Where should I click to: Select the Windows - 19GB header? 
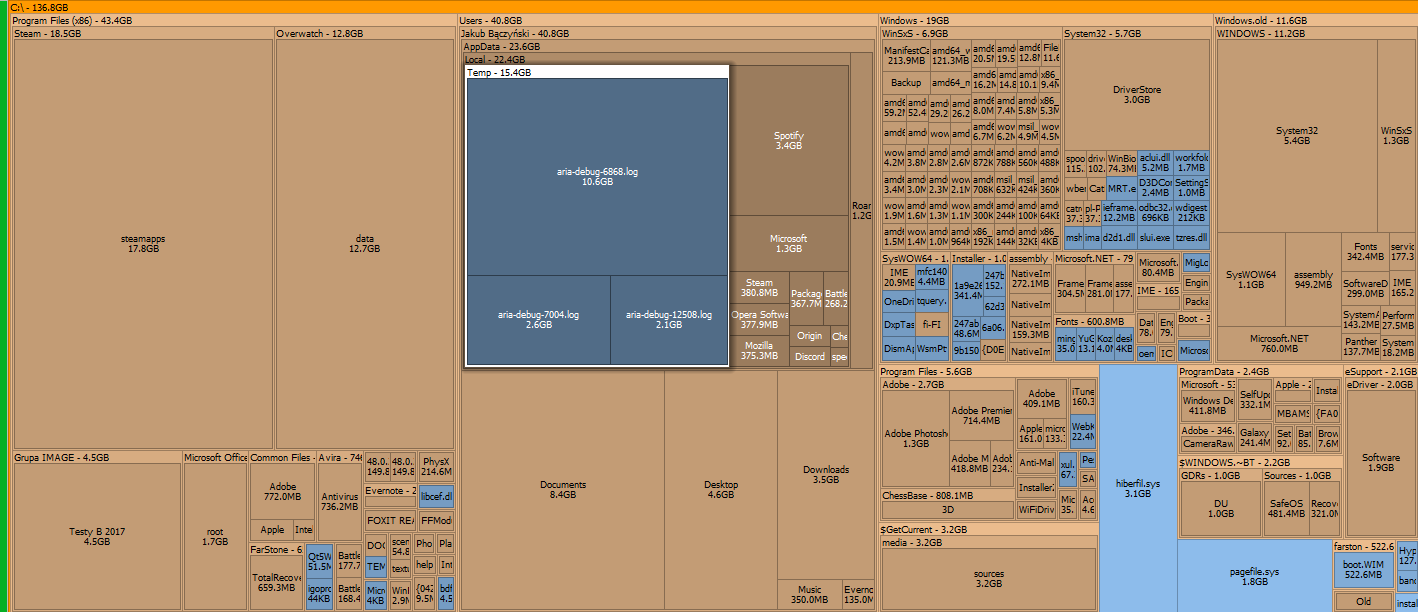pos(1045,20)
